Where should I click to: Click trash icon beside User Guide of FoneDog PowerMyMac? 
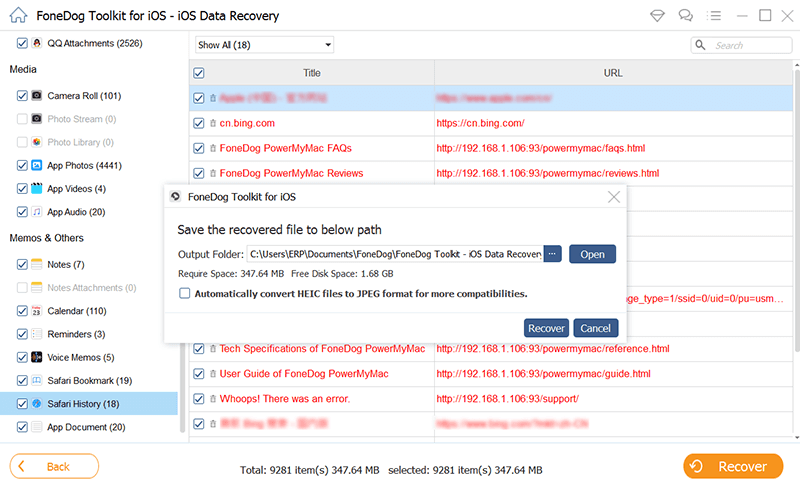click(x=213, y=374)
